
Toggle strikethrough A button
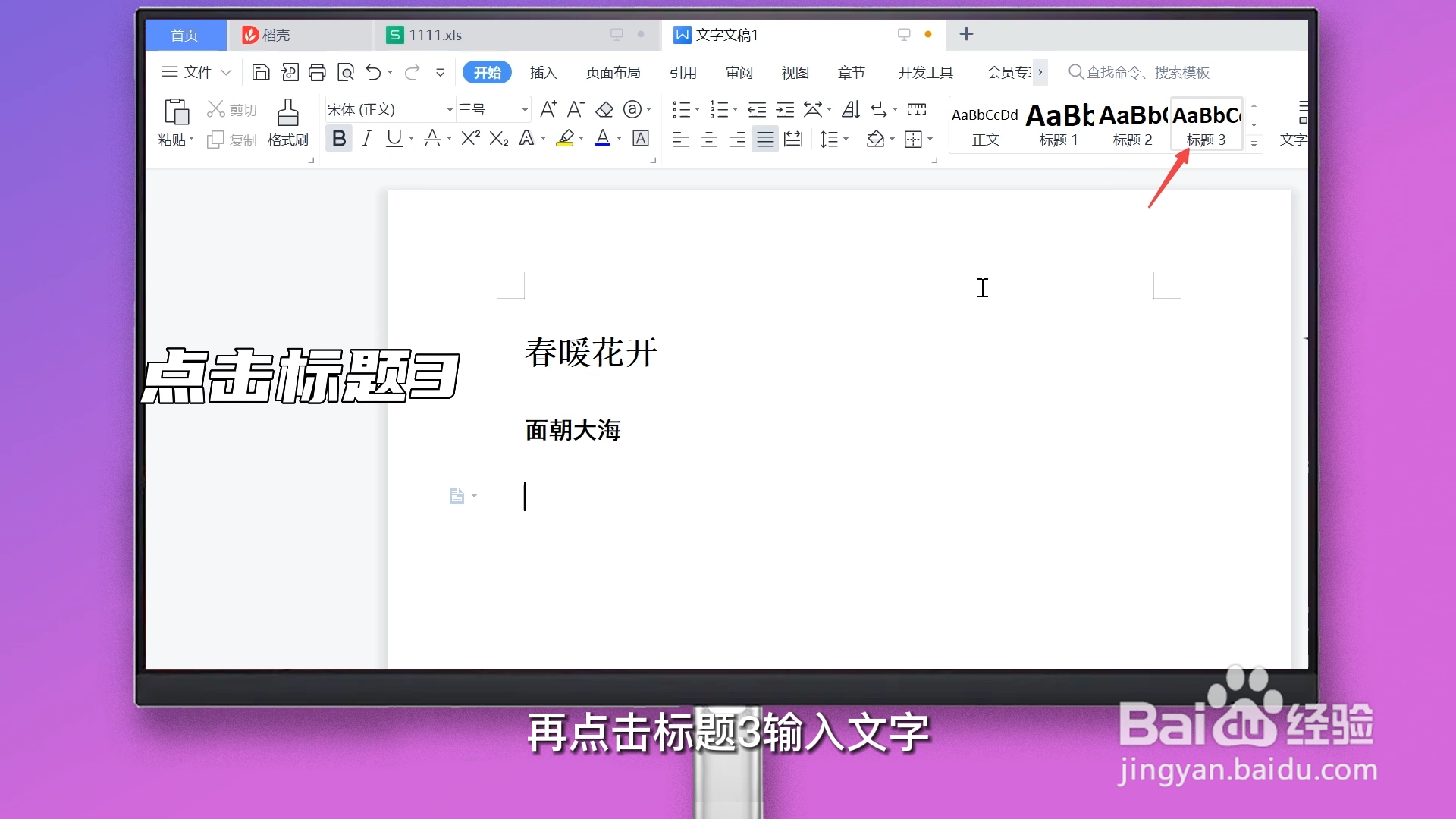pyautogui.click(x=432, y=138)
